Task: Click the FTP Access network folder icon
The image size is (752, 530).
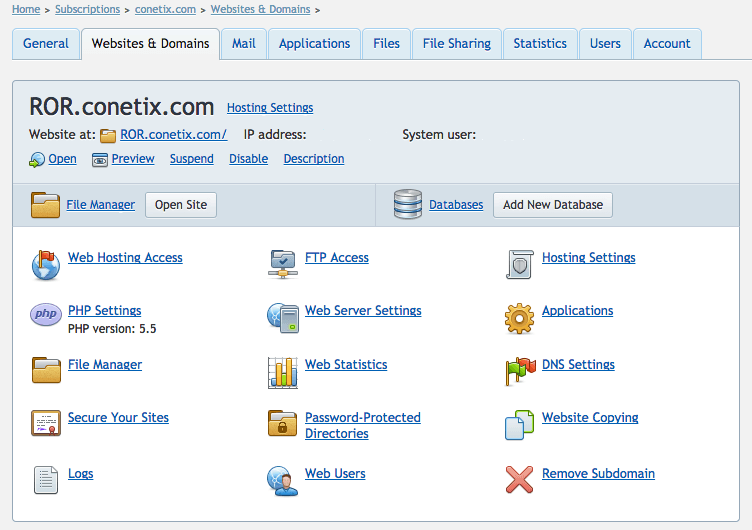Action: 283,264
